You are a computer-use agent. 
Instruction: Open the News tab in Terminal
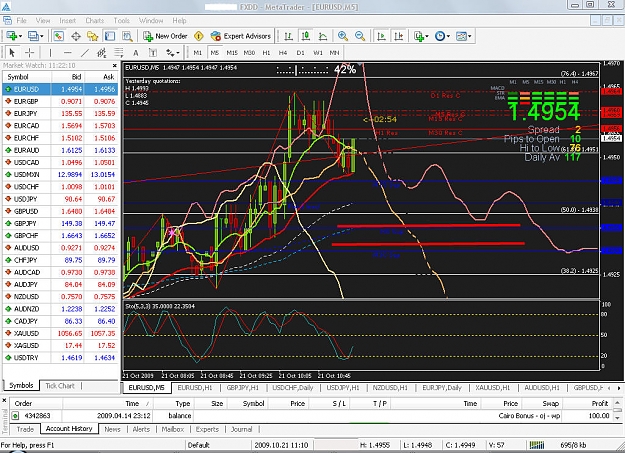(112, 429)
